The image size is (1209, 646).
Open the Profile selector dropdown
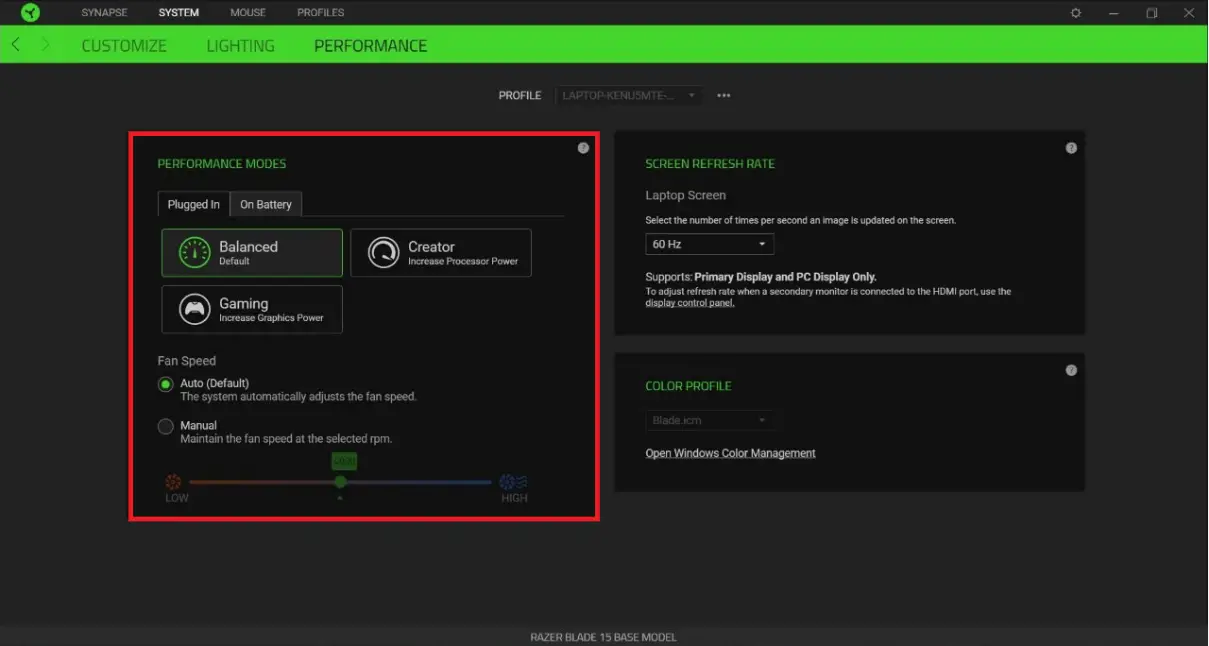point(629,95)
